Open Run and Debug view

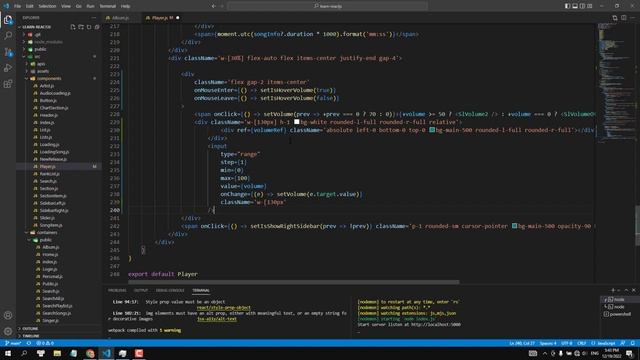[8, 68]
